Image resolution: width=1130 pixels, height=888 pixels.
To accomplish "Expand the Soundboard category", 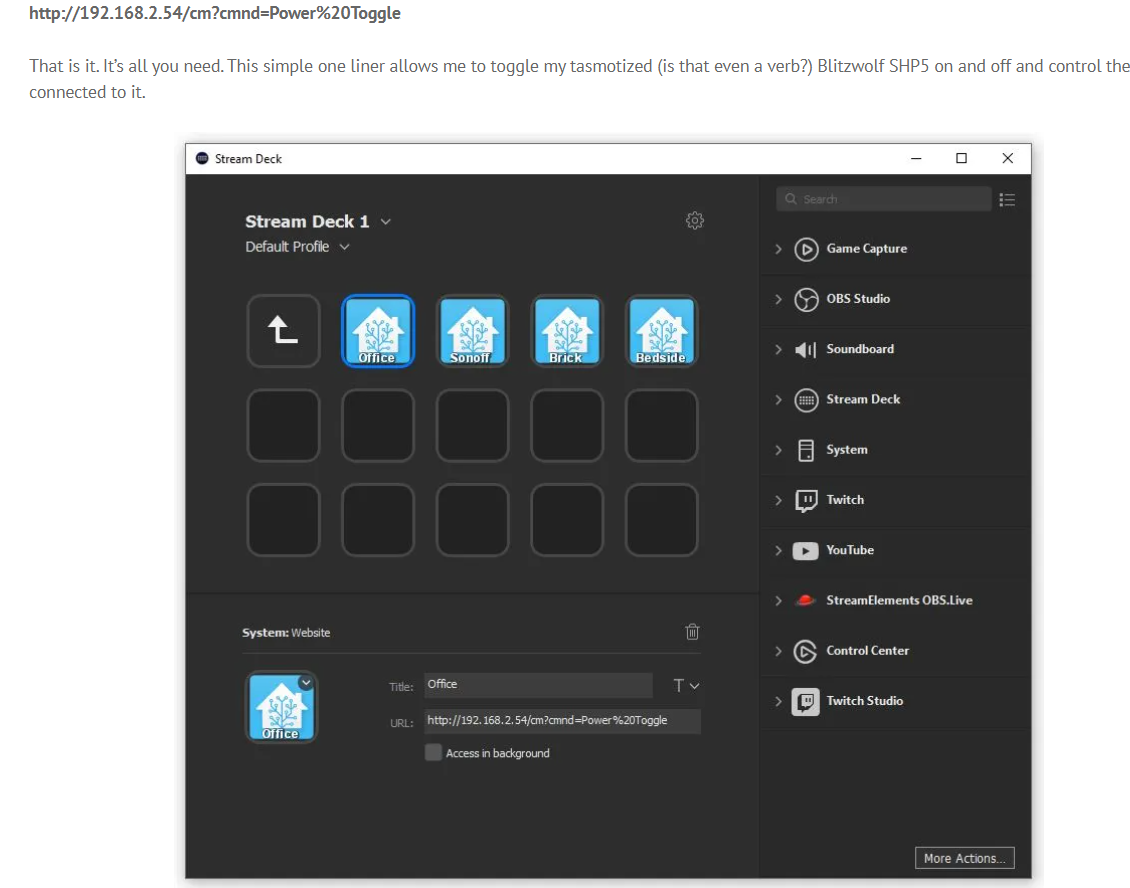I will coord(778,350).
